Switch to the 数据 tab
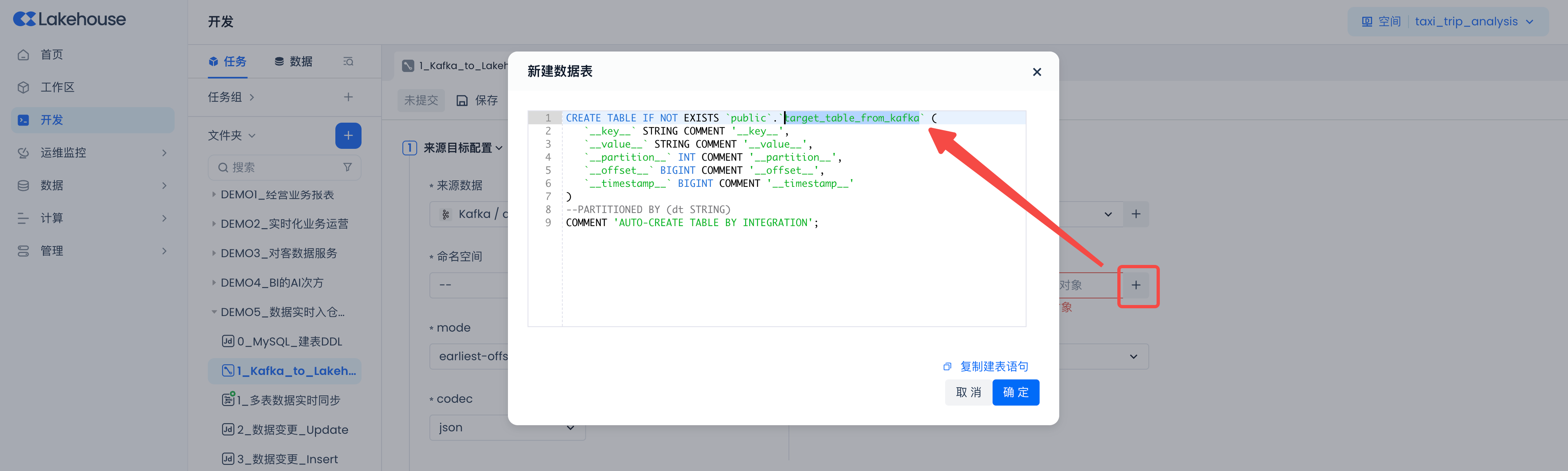1568x471 pixels. 293,61
